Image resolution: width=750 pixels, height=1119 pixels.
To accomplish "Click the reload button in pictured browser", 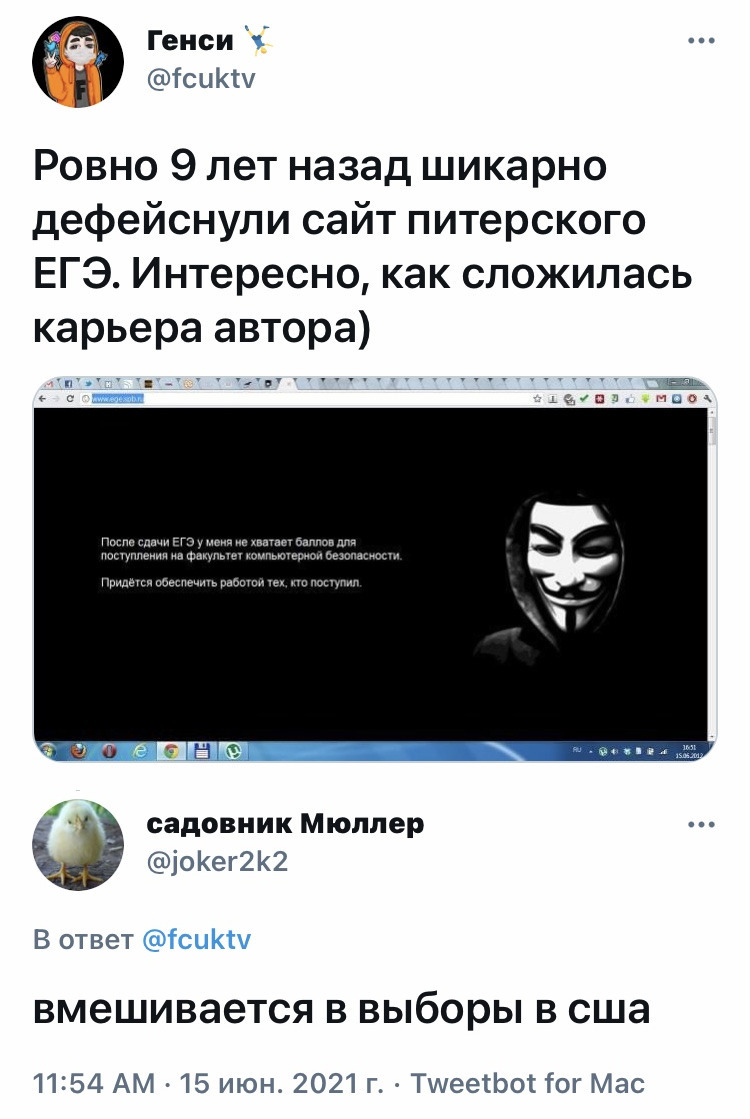I will tap(71, 400).
